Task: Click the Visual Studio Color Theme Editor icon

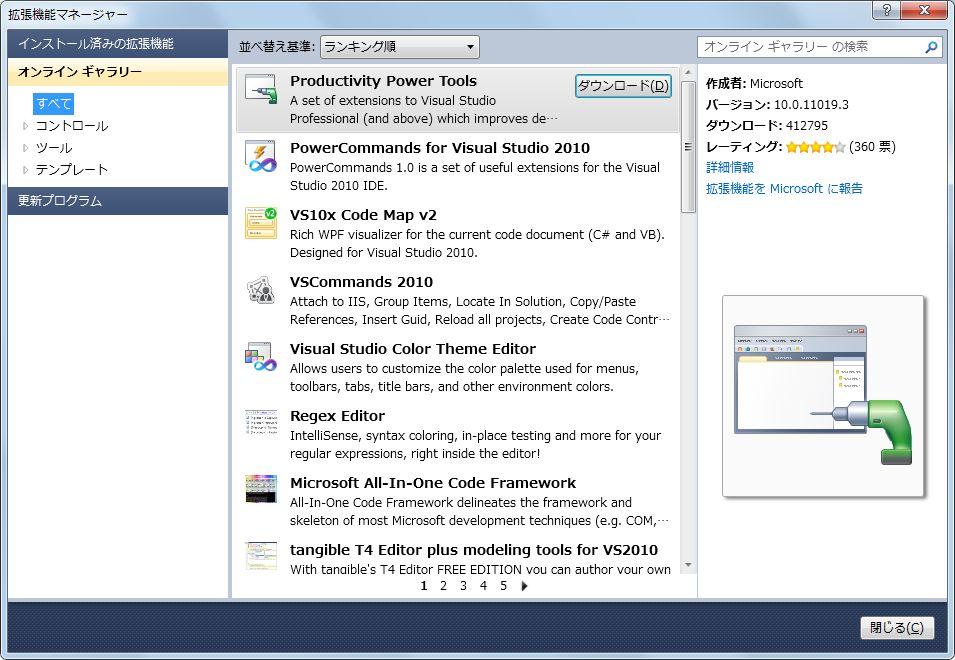Action: (x=261, y=357)
